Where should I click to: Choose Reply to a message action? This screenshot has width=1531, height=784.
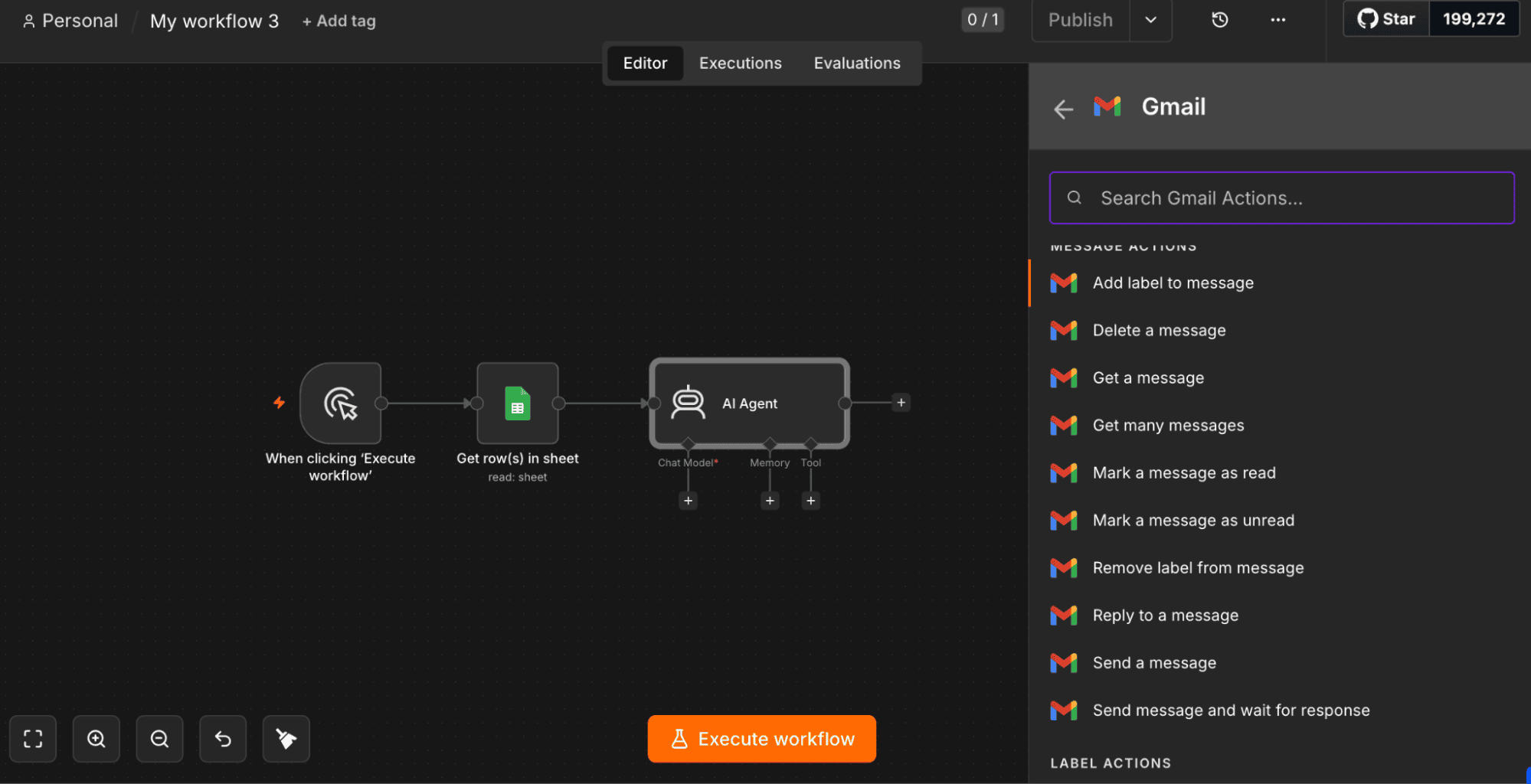pos(1279,616)
